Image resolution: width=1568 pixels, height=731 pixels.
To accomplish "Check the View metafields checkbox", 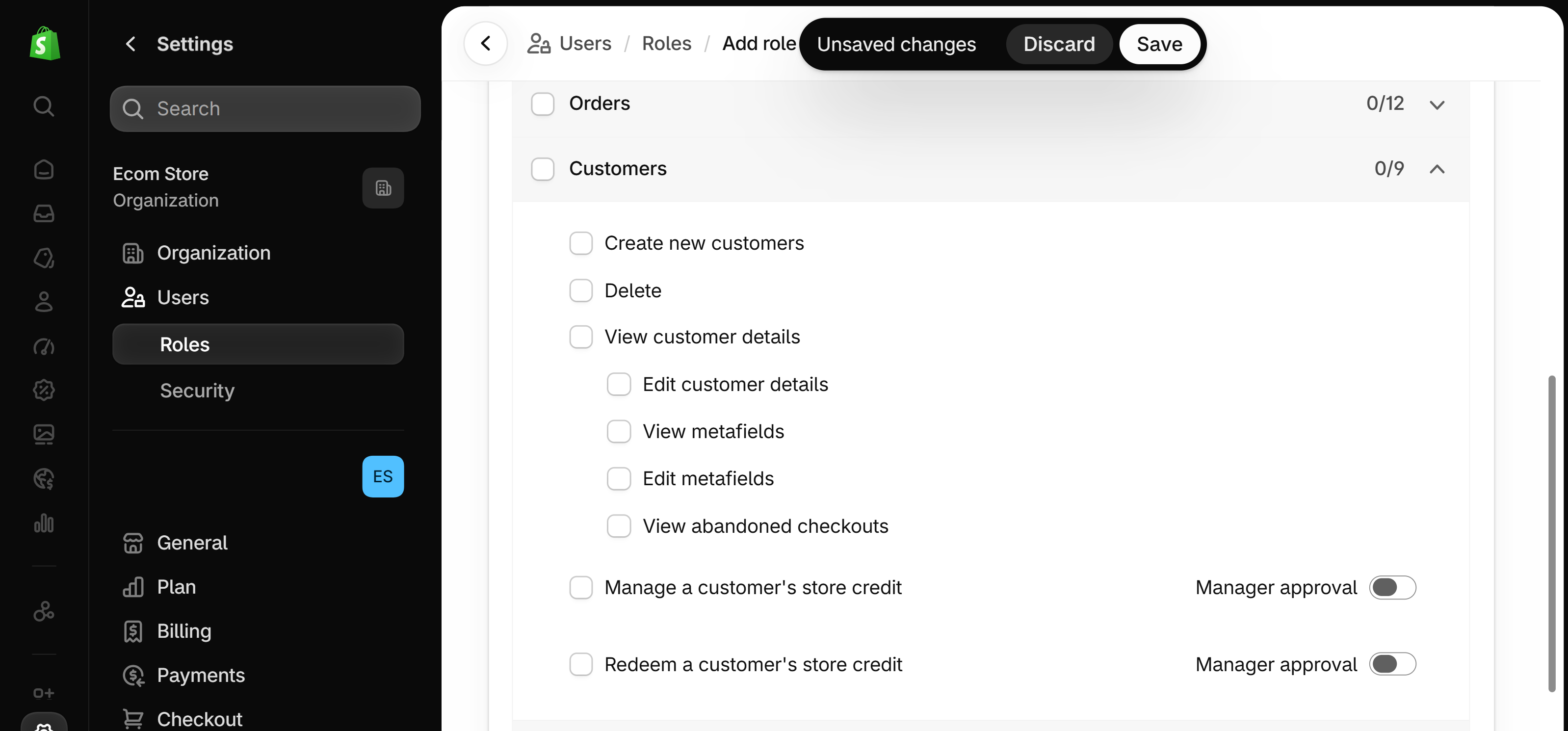I will click(619, 432).
